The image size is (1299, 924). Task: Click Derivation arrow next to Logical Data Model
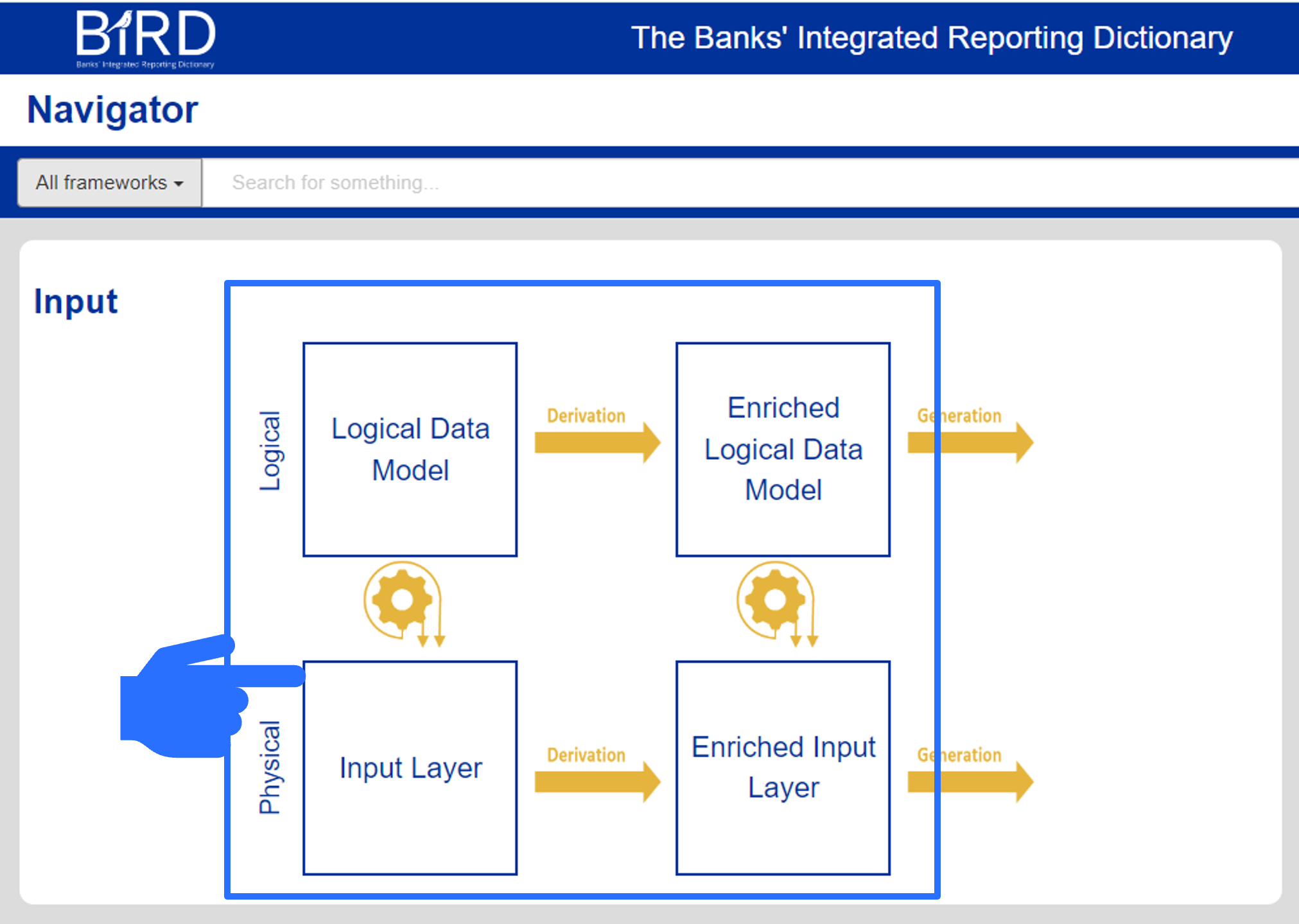597,442
